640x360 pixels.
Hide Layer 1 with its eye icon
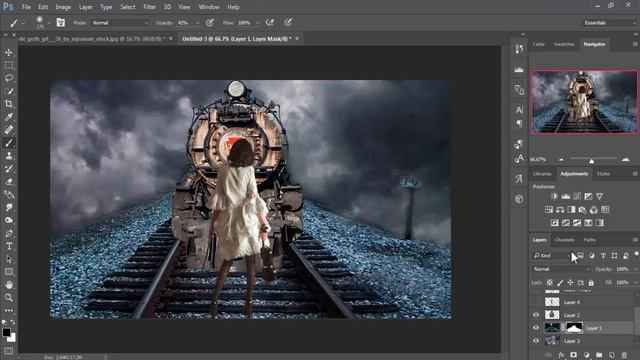[536, 328]
